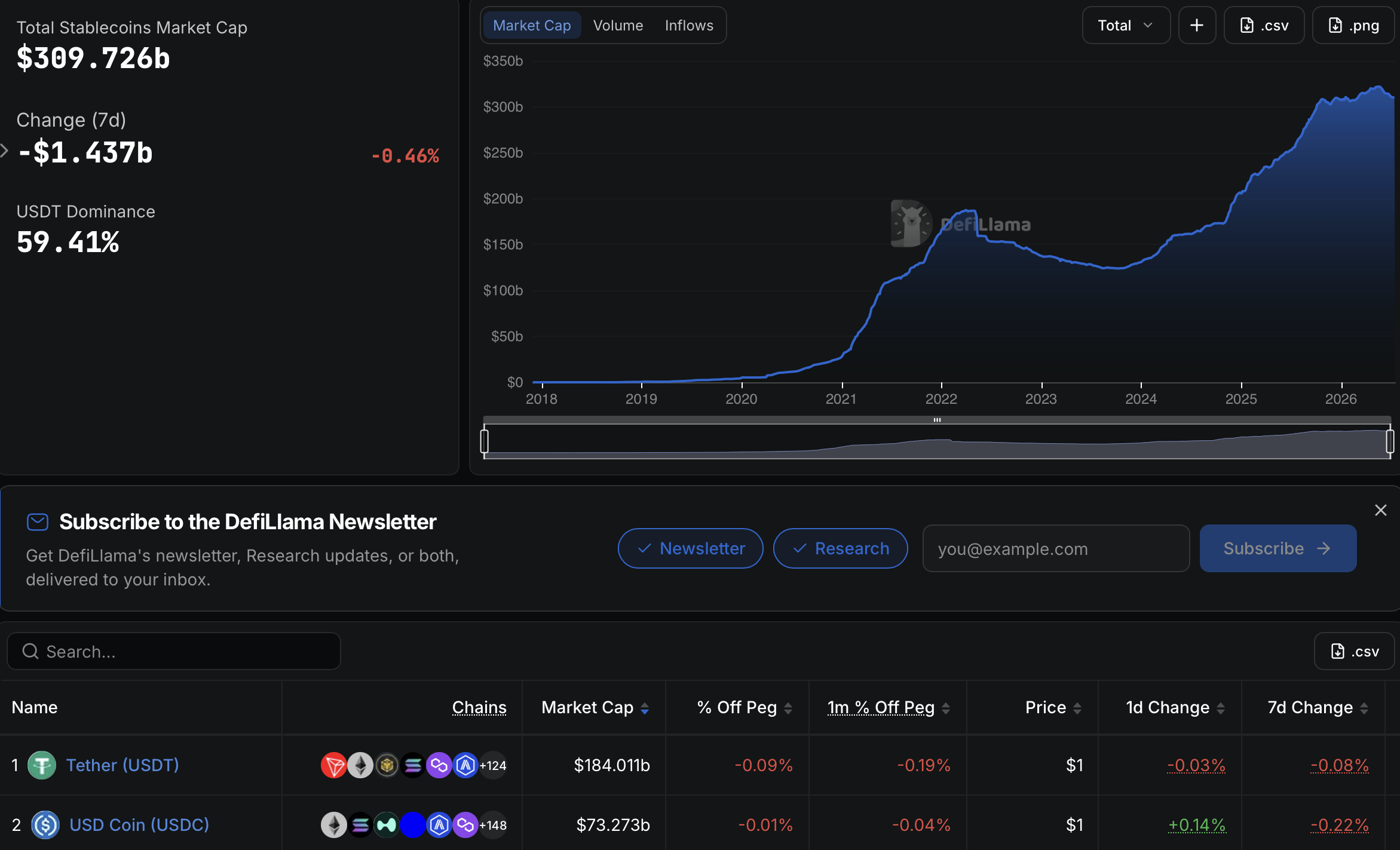This screenshot has height=850, width=1400.
Task: Click the plus icon to add a chart series
Action: pyautogui.click(x=1197, y=25)
